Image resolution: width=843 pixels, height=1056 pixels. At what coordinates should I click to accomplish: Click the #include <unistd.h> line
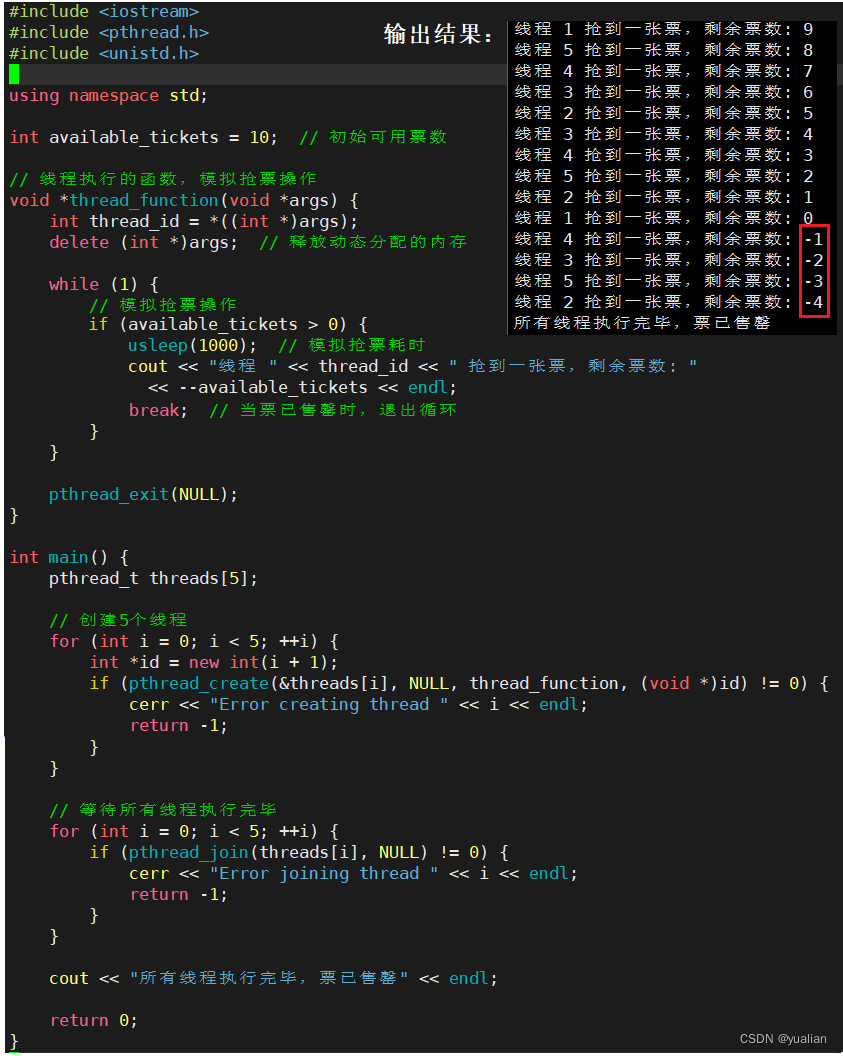104,53
